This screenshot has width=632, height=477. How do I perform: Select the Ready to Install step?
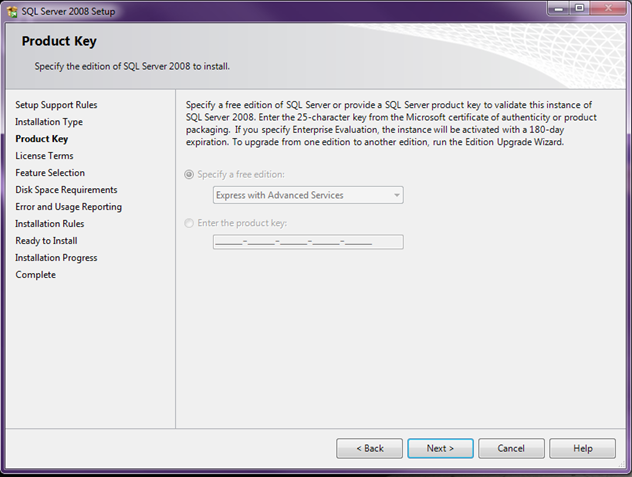46,241
